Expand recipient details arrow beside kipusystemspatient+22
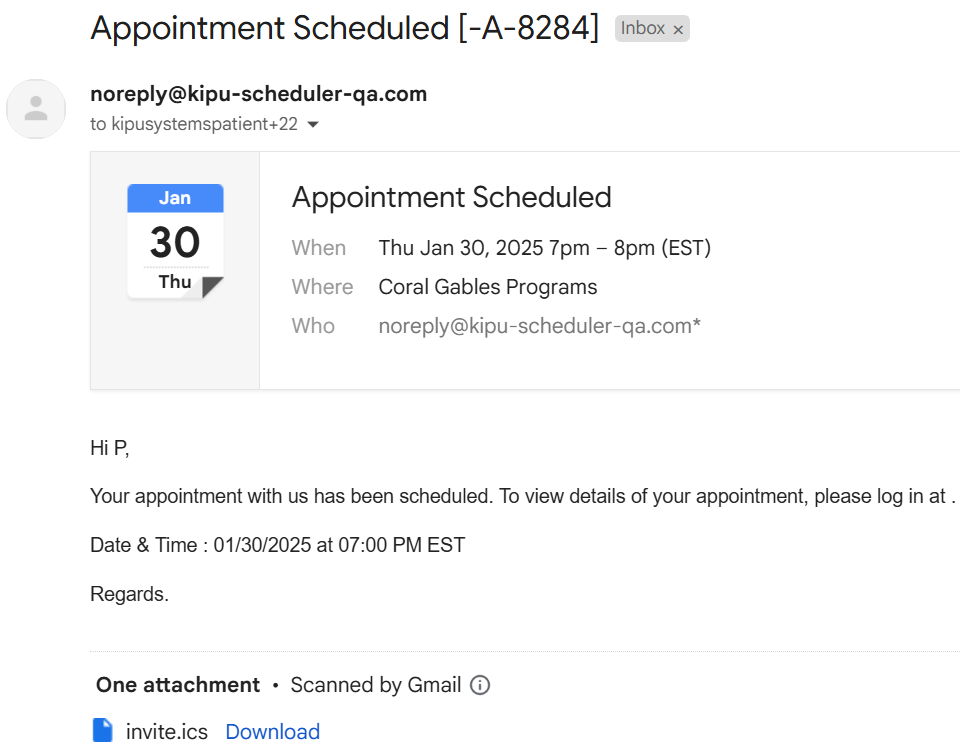 tap(313, 125)
